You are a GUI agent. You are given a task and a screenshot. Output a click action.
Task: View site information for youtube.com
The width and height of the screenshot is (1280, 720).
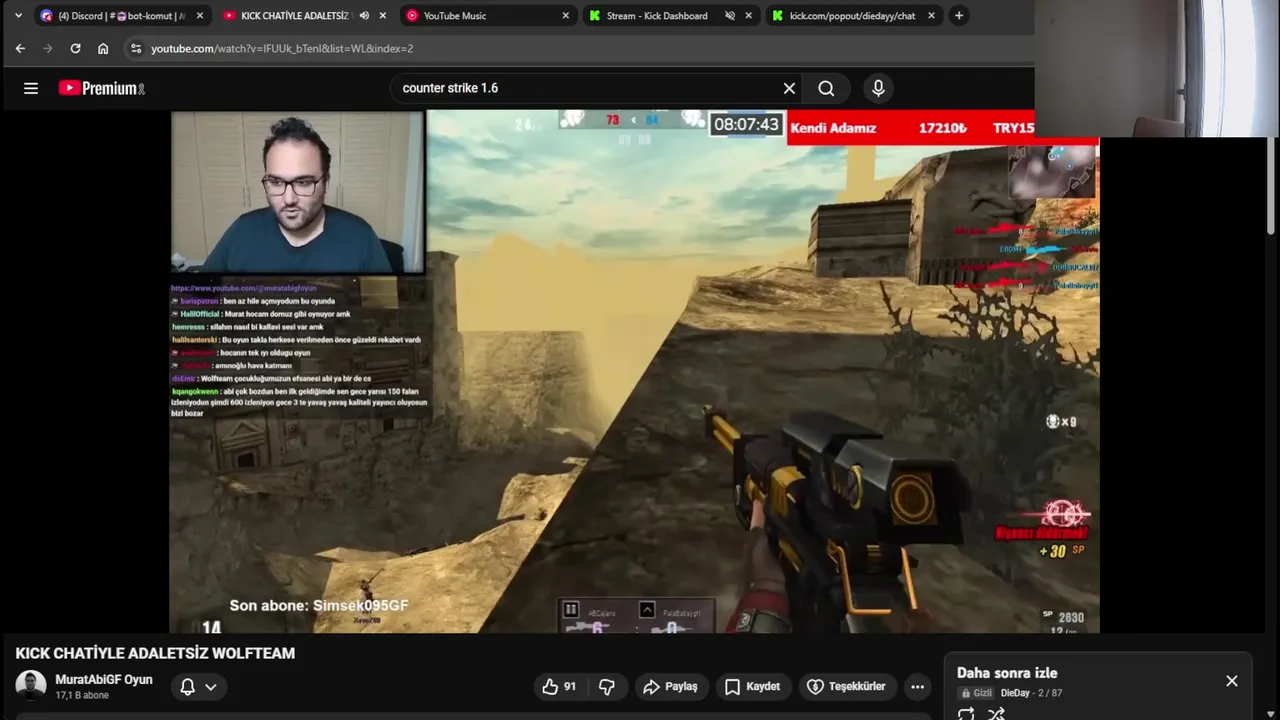coord(136,48)
